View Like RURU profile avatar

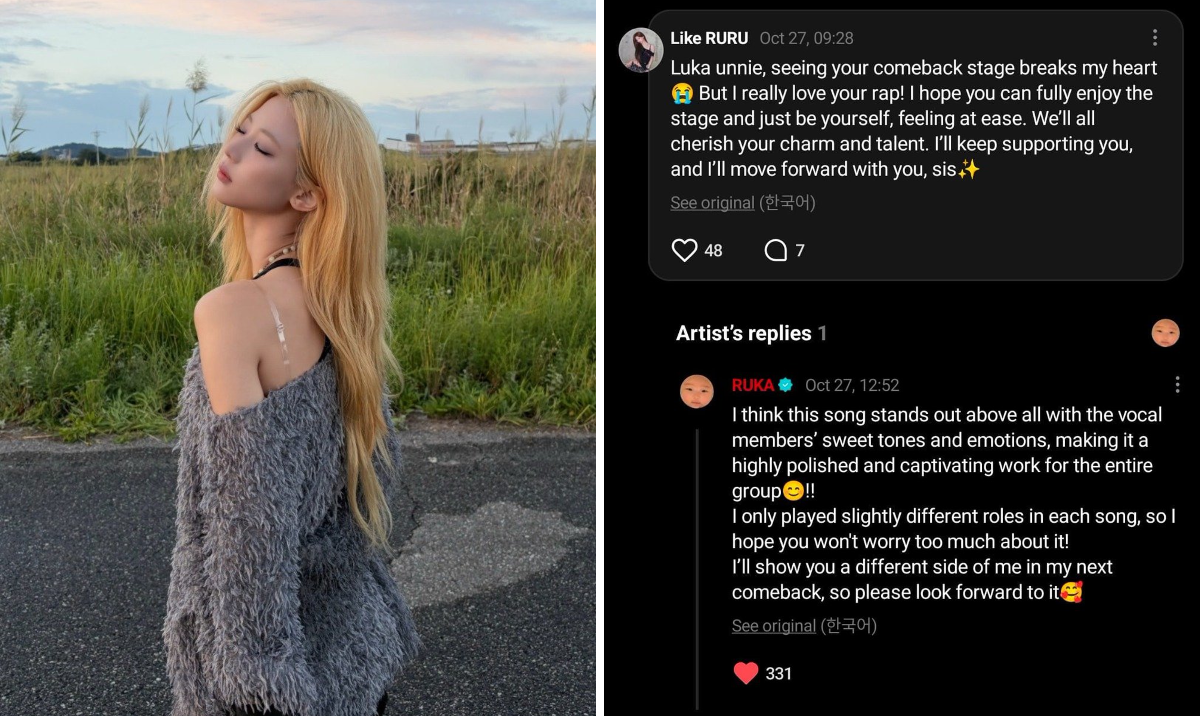point(641,50)
